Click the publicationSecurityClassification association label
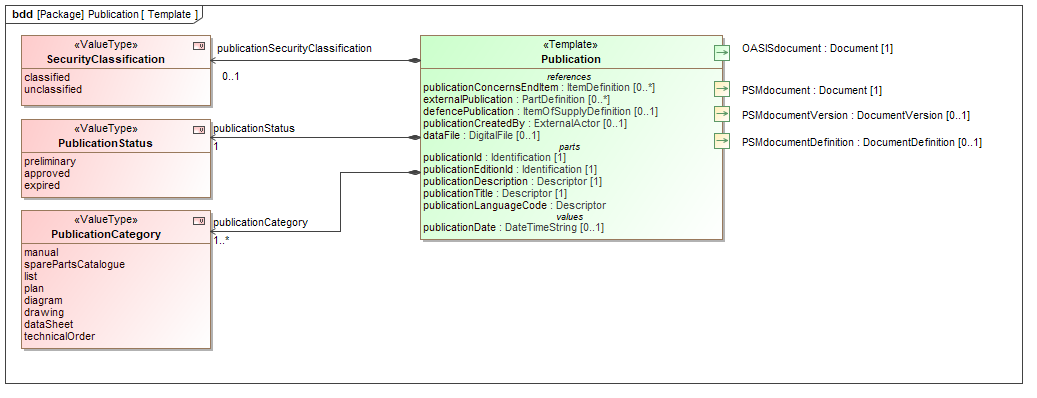The height and width of the screenshot is (398, 1037). (x=294, y=48)
